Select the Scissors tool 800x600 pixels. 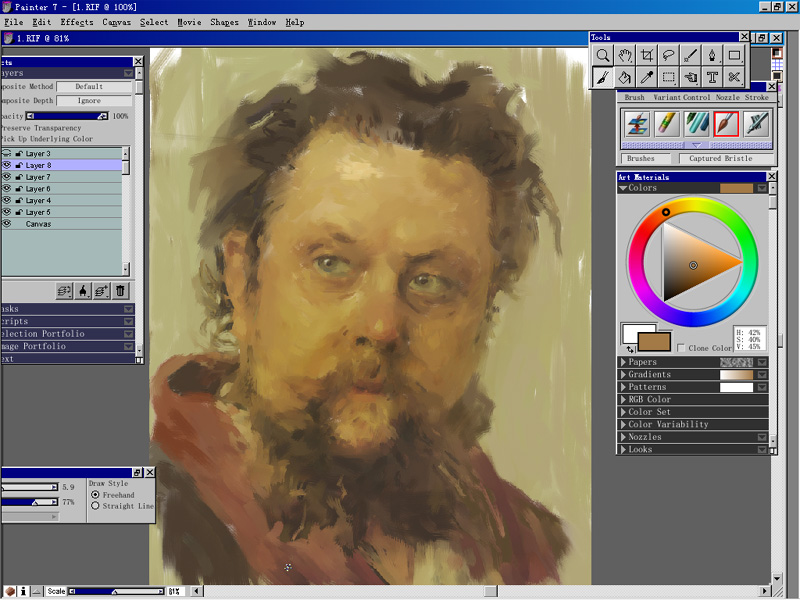pos(734,77)
